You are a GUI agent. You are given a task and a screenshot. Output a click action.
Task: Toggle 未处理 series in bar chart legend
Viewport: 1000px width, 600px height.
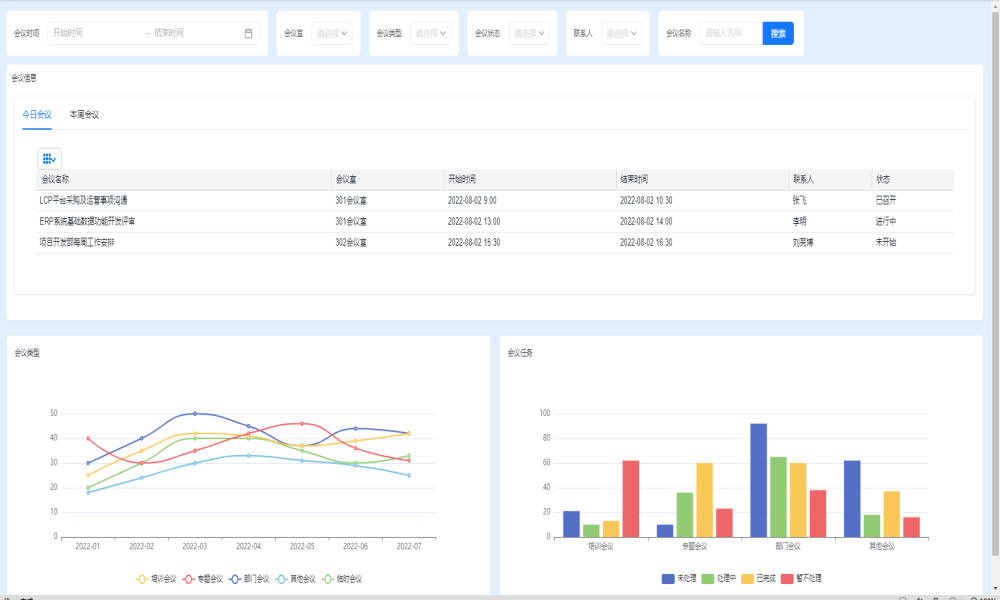[x=679, y=578]
